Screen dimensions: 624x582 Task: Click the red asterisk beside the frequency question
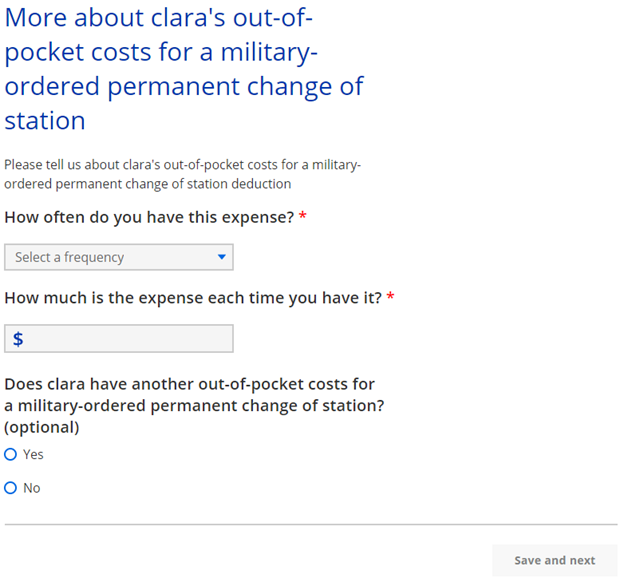[x=302, y=216]
